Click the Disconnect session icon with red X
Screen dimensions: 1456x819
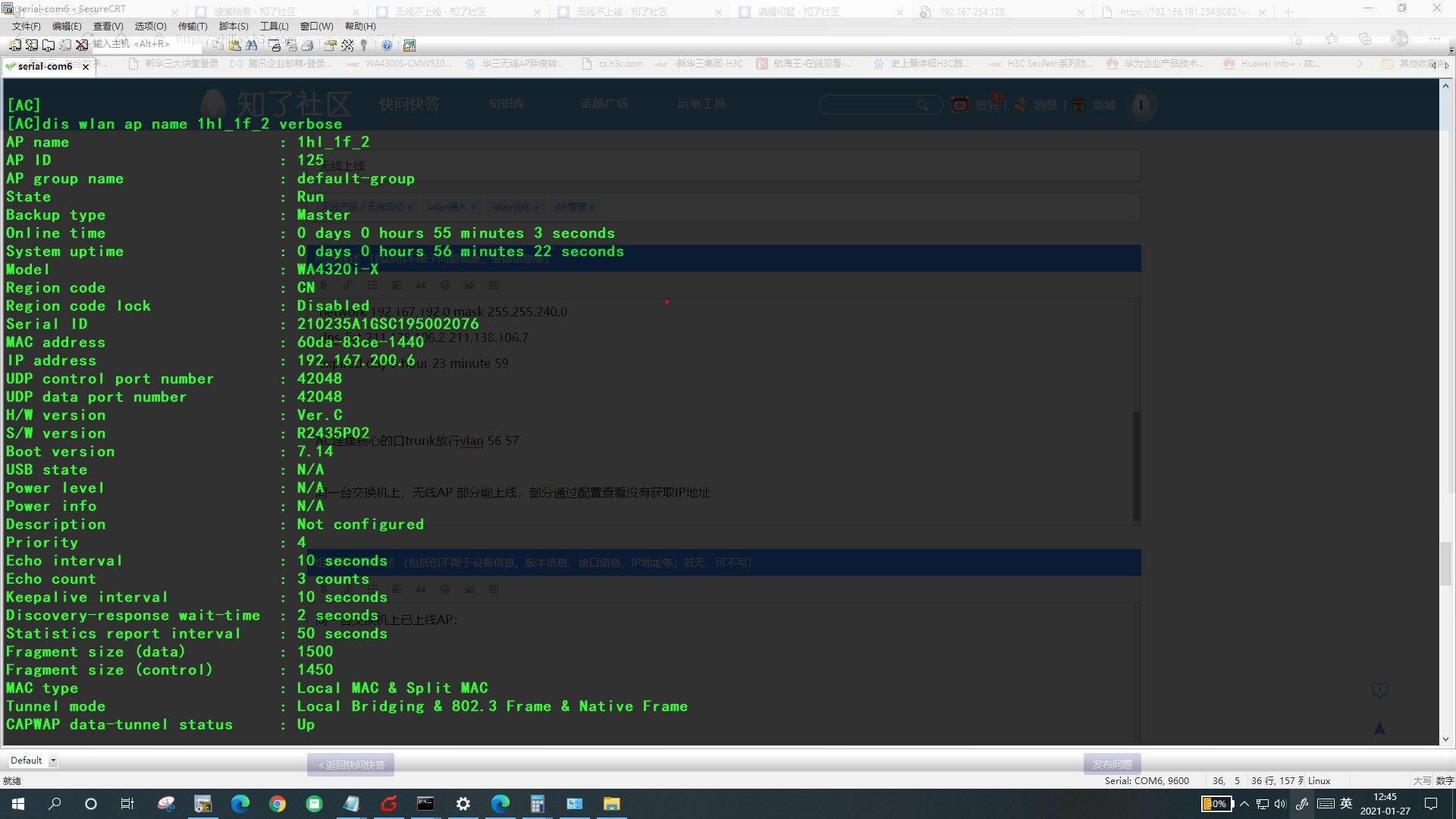tap(82, 45)
